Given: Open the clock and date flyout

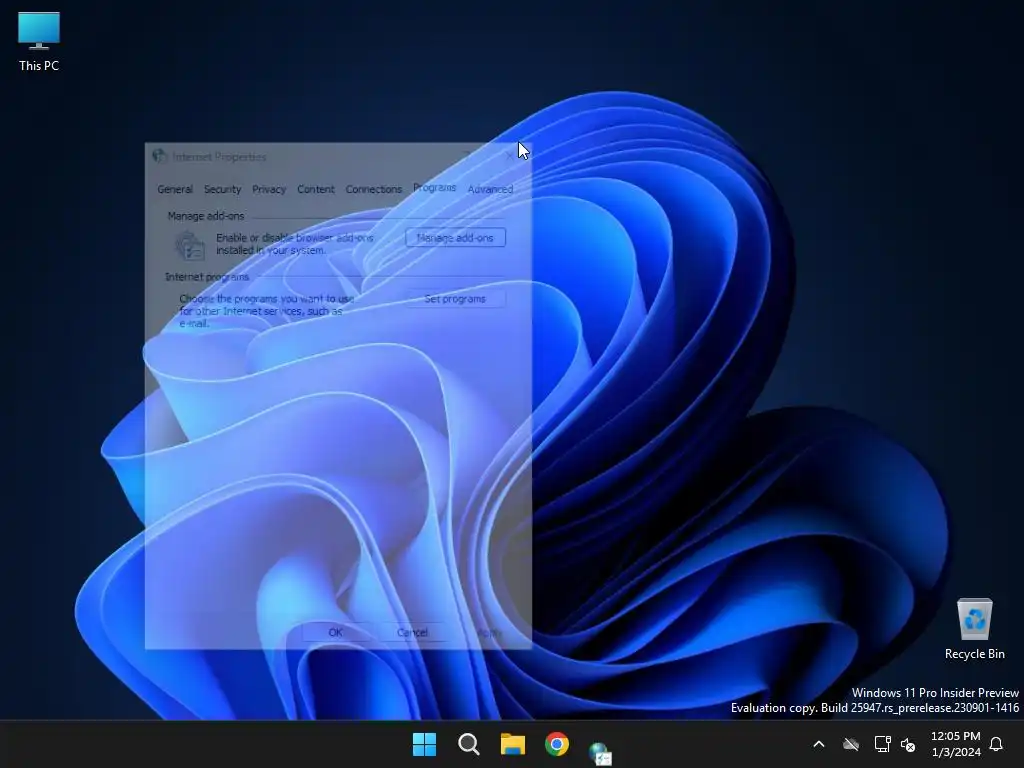Looking at the screenshot, I should (x=955, y=744).
